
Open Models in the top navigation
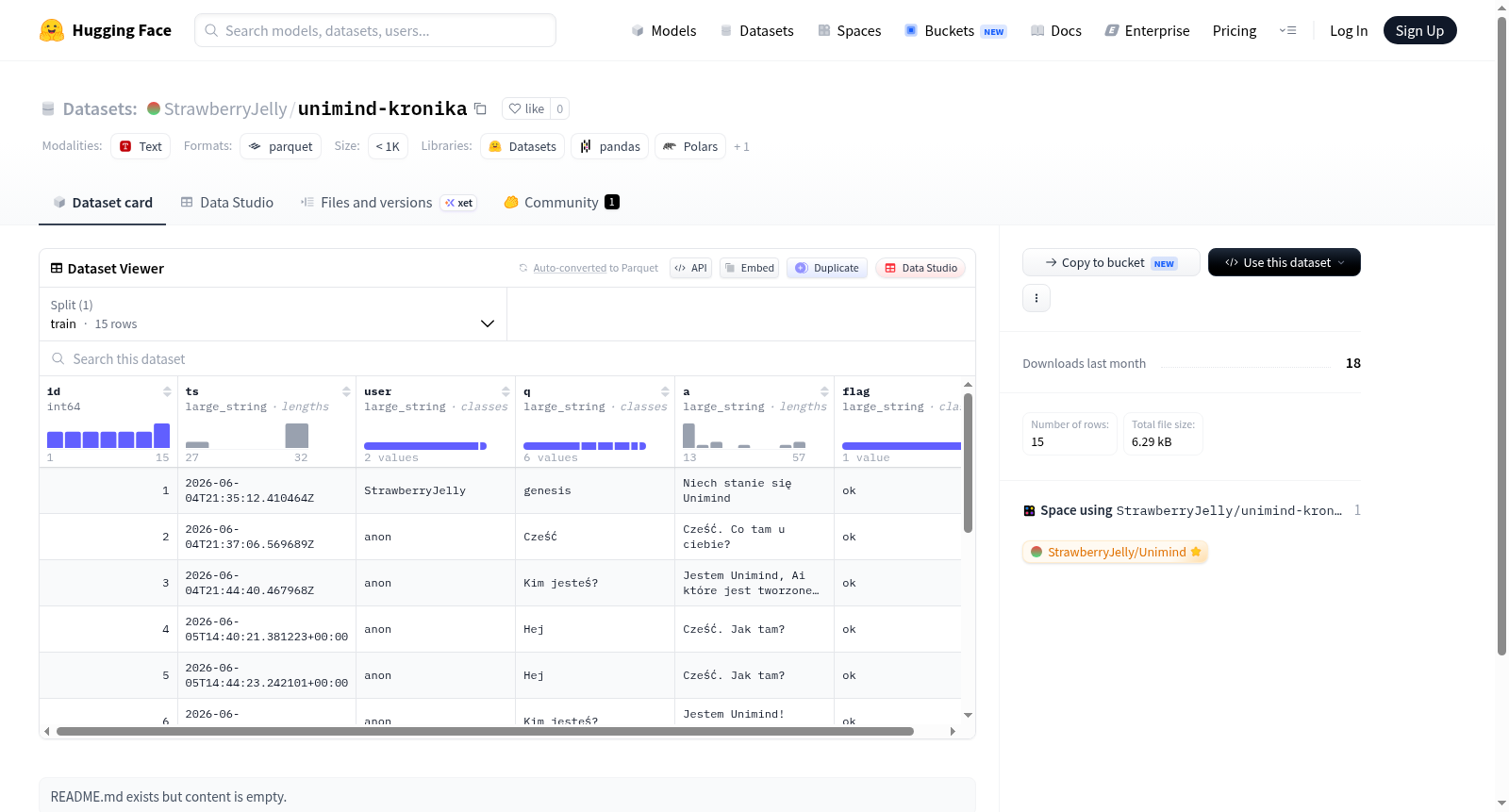tap(664, 31)
